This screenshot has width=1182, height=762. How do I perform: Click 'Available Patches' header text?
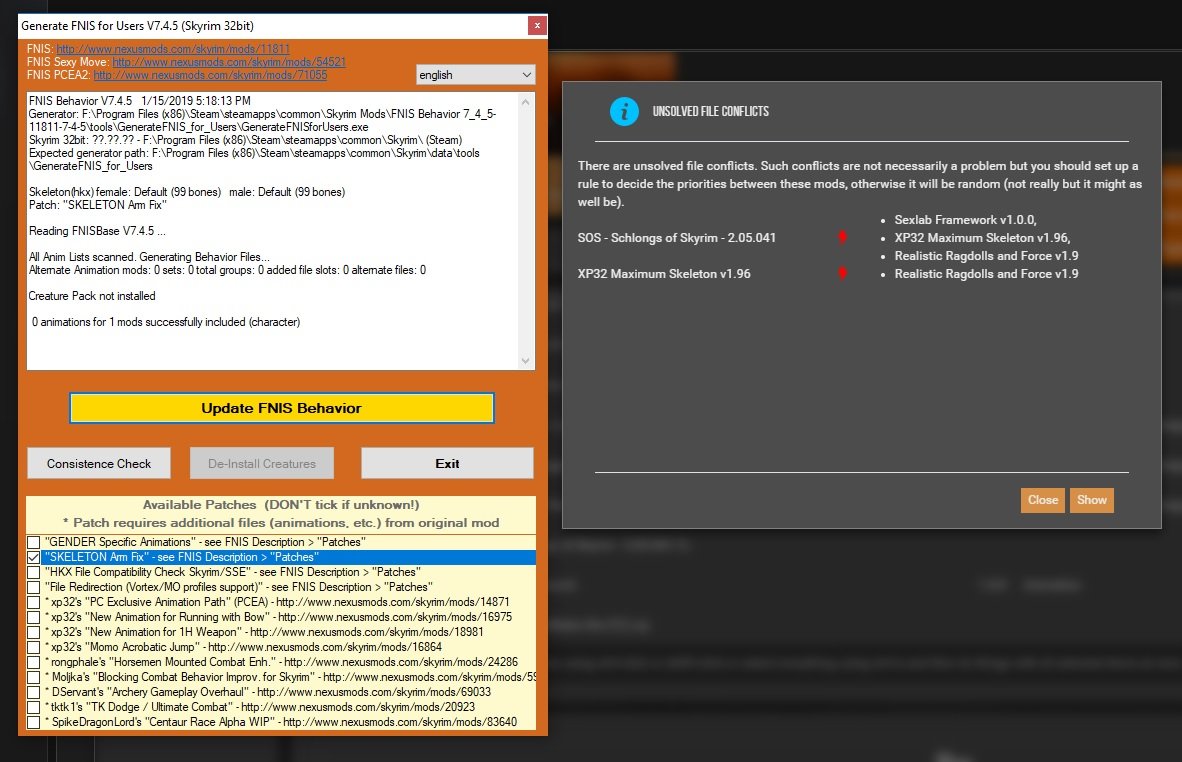280,504
